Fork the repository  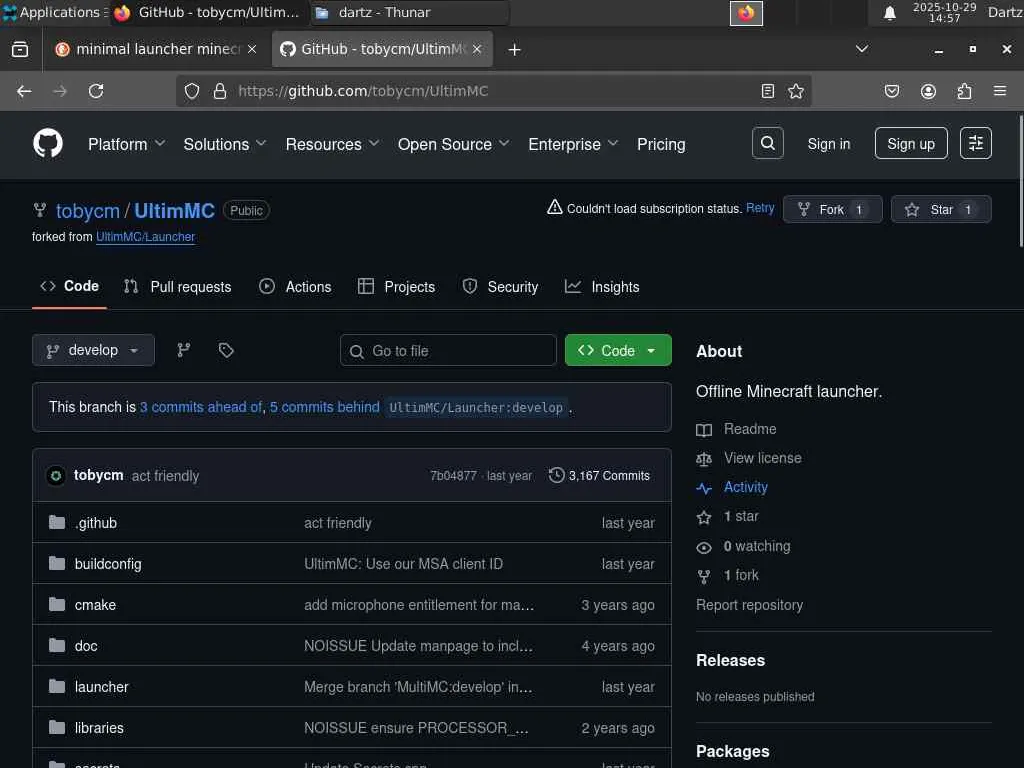[x=833, y=210]
